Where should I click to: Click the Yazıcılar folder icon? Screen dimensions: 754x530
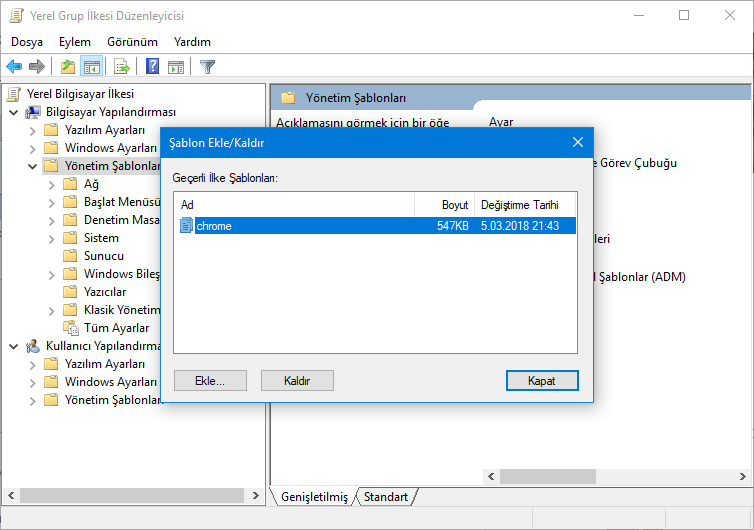point(70,292)
